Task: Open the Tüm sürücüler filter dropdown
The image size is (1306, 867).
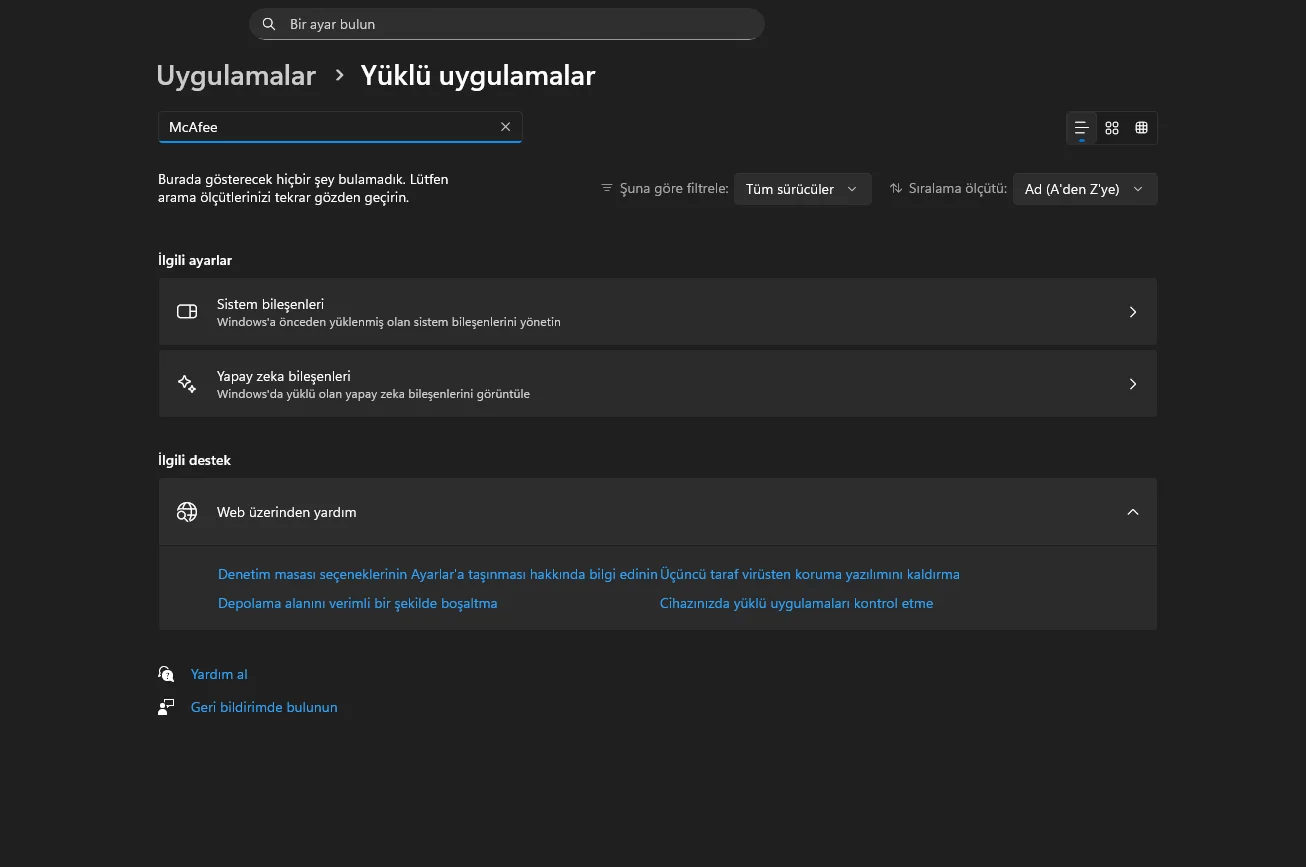Action: [802, 188]
